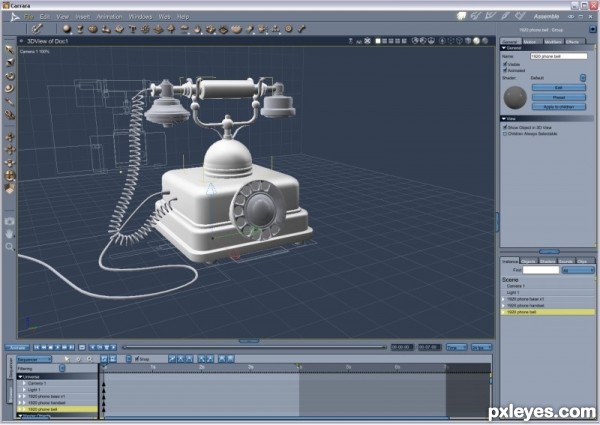Click the magnifier zoom tool in left toolbar
Viewport: 600px width, 425px height.
[10, 247]
